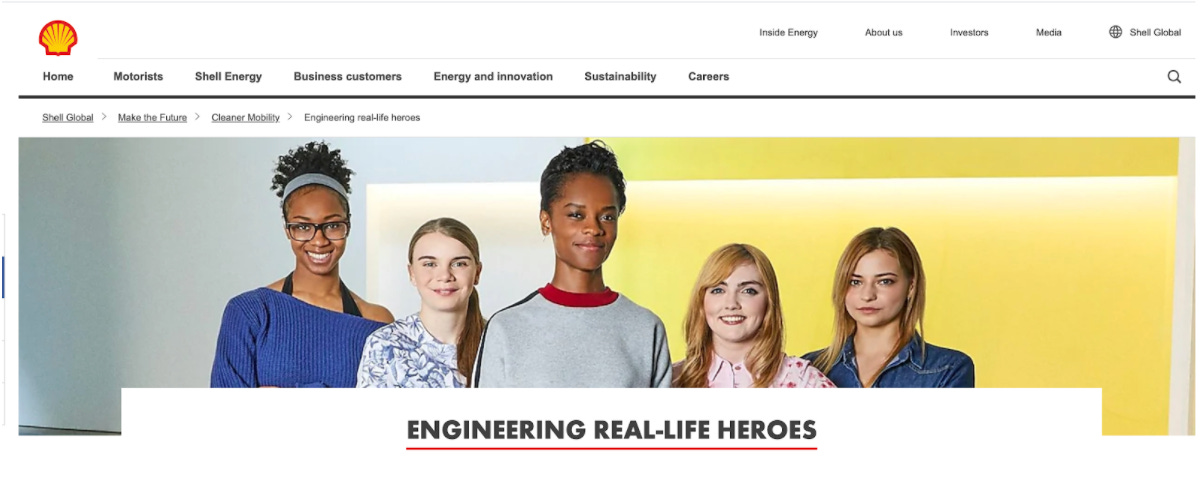Viewport: 1204px width, 478px height.
Task: Go to the Careers section
Action: pyautogui.click(x=708, y=76)
